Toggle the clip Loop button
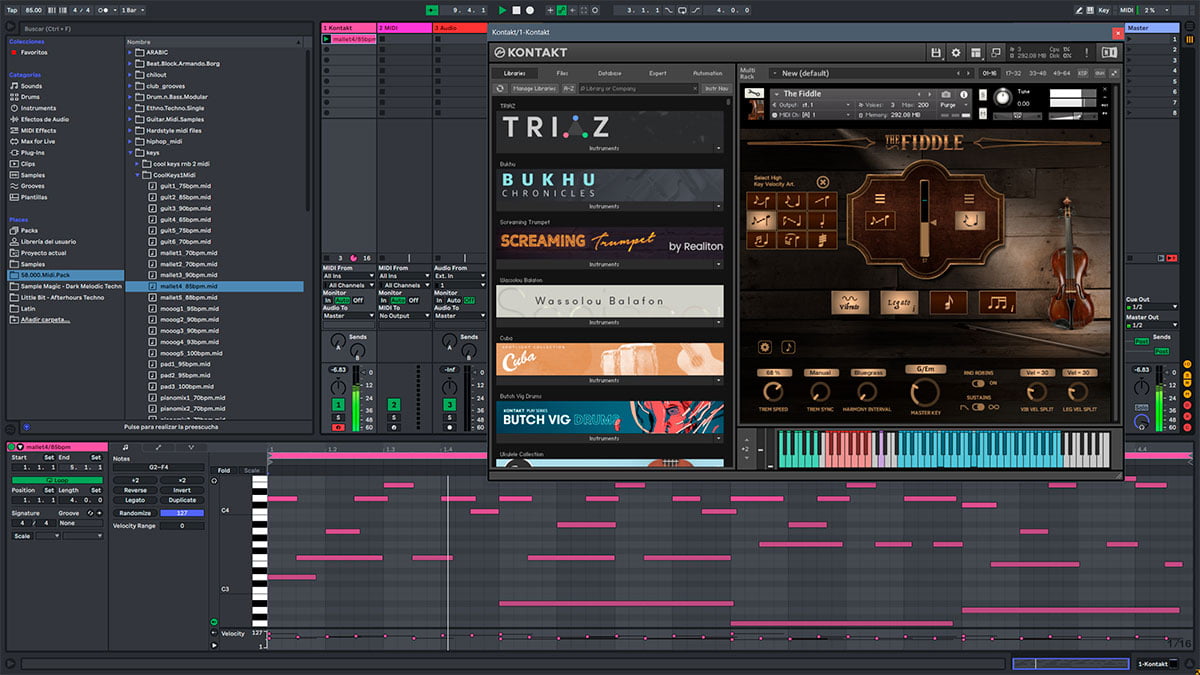 pos(56,480)
